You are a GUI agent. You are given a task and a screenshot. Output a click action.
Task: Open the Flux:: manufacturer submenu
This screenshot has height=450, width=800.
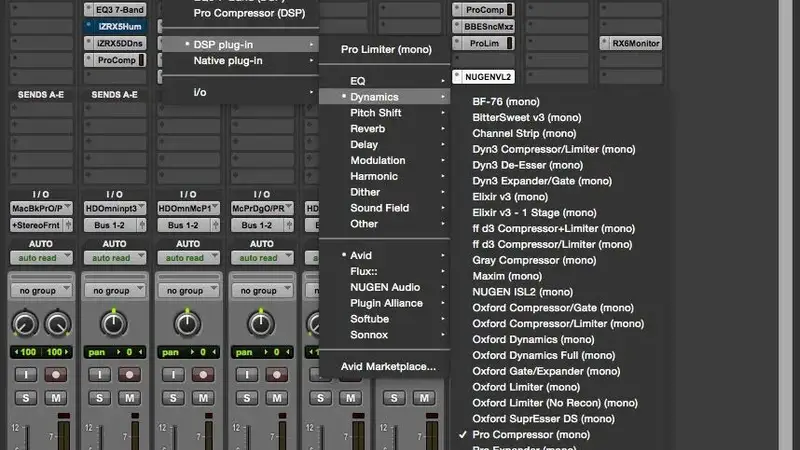pyautogui.click(x=385, y=271)
